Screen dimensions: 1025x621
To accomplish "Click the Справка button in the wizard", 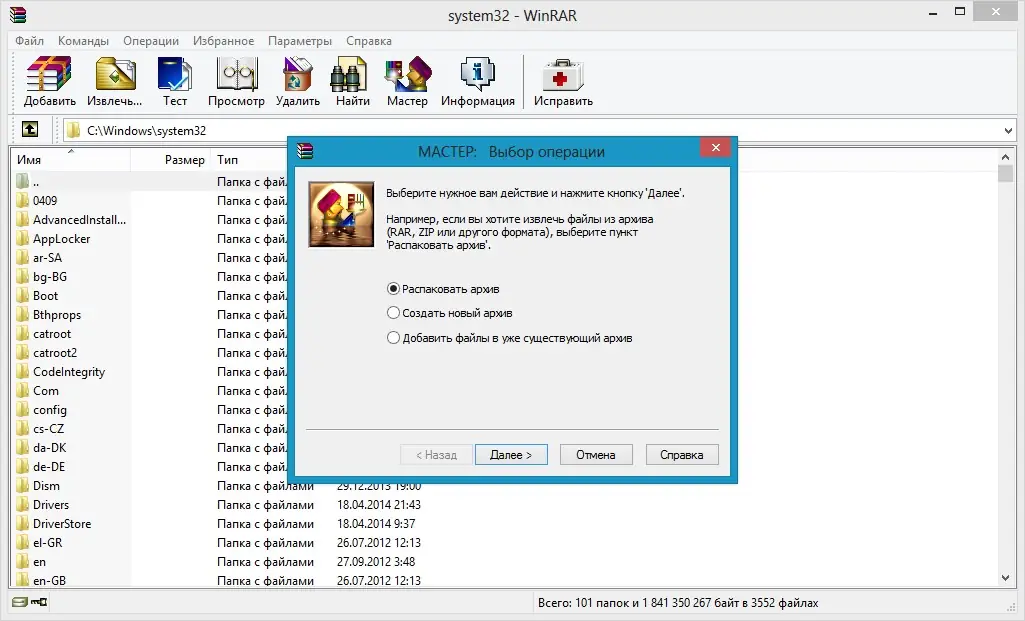I will (682, 455).
